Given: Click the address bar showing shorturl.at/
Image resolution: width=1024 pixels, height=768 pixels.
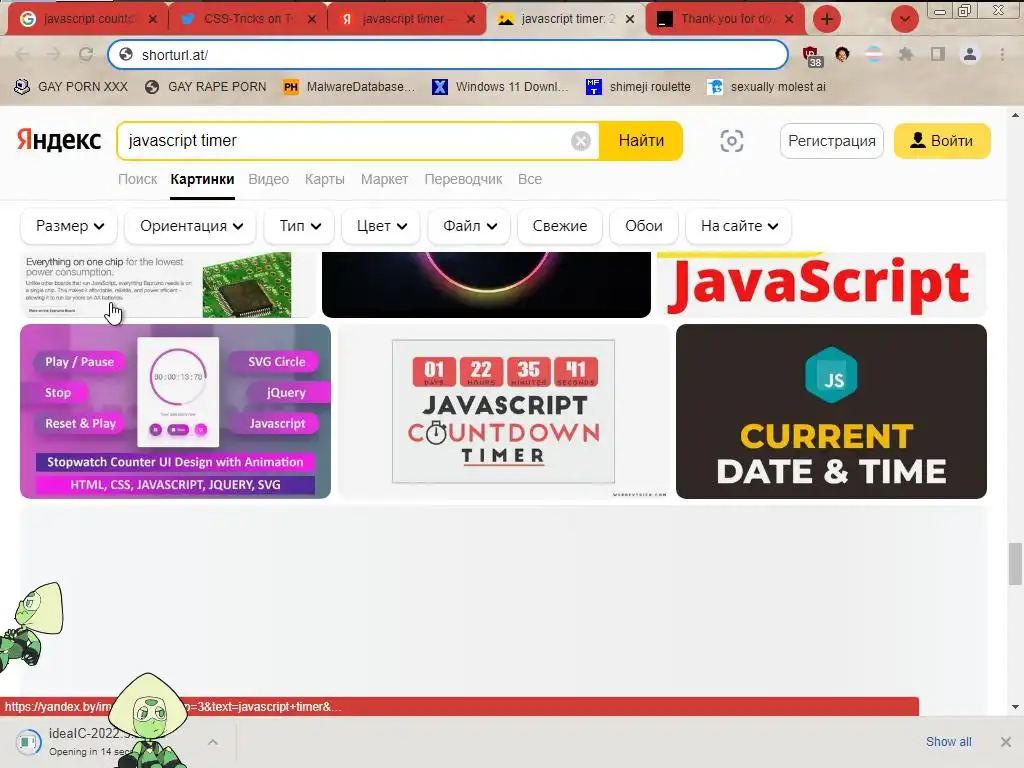Looking at the screenshot, I should (448, 55).
